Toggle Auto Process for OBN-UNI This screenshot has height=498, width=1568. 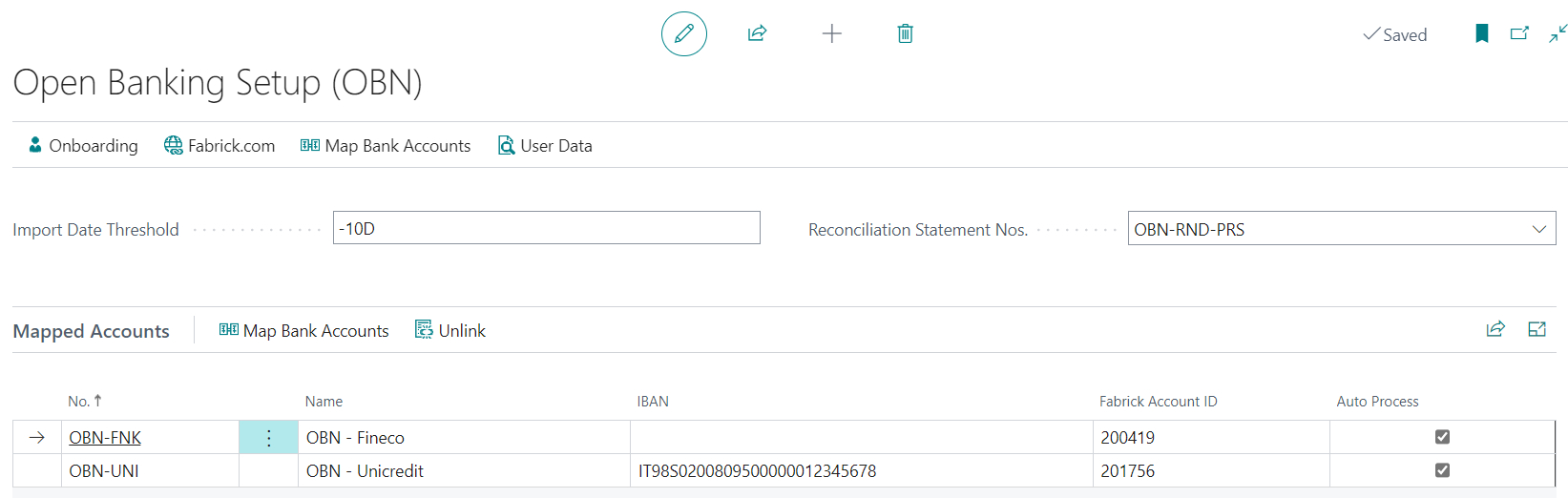tap(1442, 470)
